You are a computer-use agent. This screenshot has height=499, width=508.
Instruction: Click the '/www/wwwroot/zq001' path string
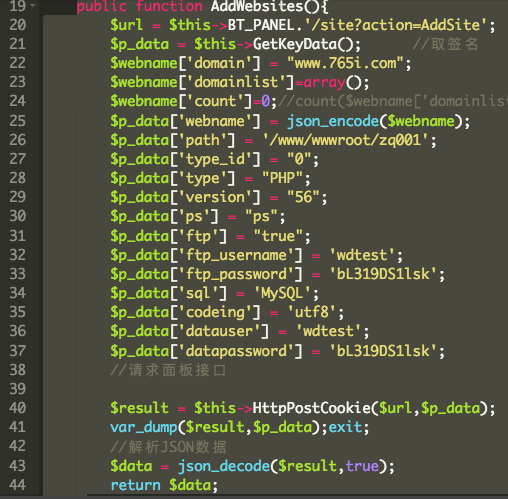(345, 140)
